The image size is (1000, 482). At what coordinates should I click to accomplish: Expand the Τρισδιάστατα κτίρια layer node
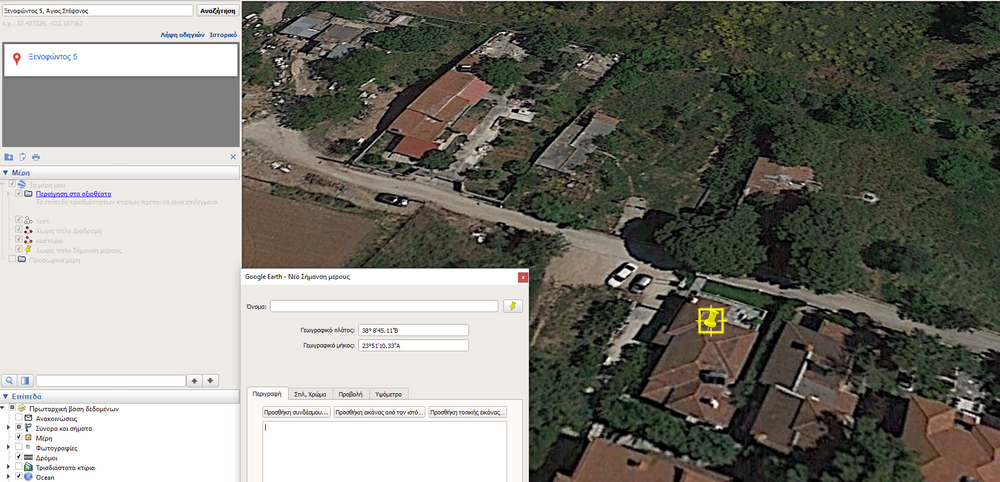pyautogui.click(x=9, y=467)
